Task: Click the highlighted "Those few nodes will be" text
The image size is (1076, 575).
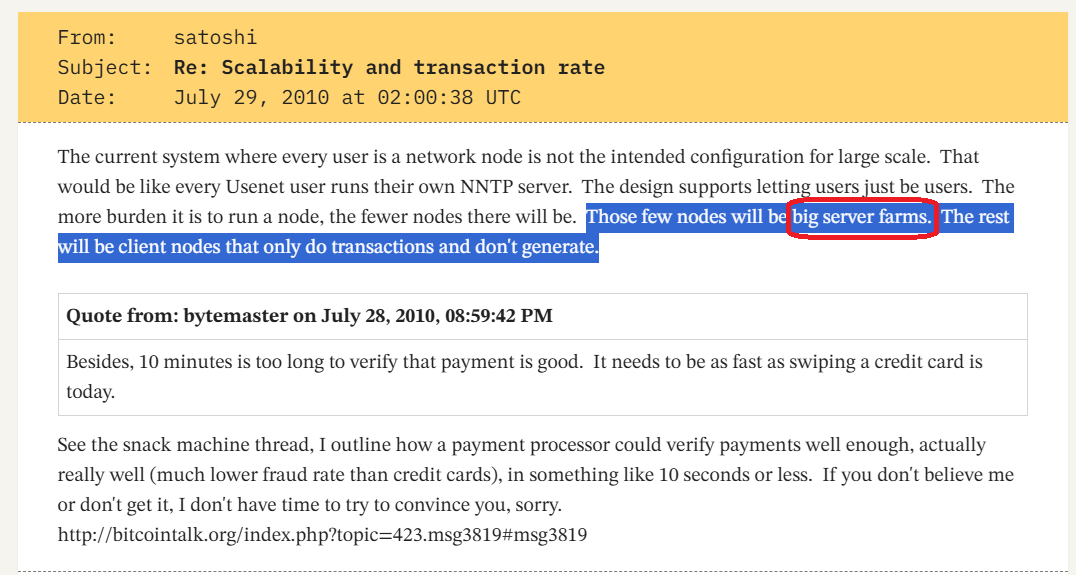Action: [x=687, y=217]
